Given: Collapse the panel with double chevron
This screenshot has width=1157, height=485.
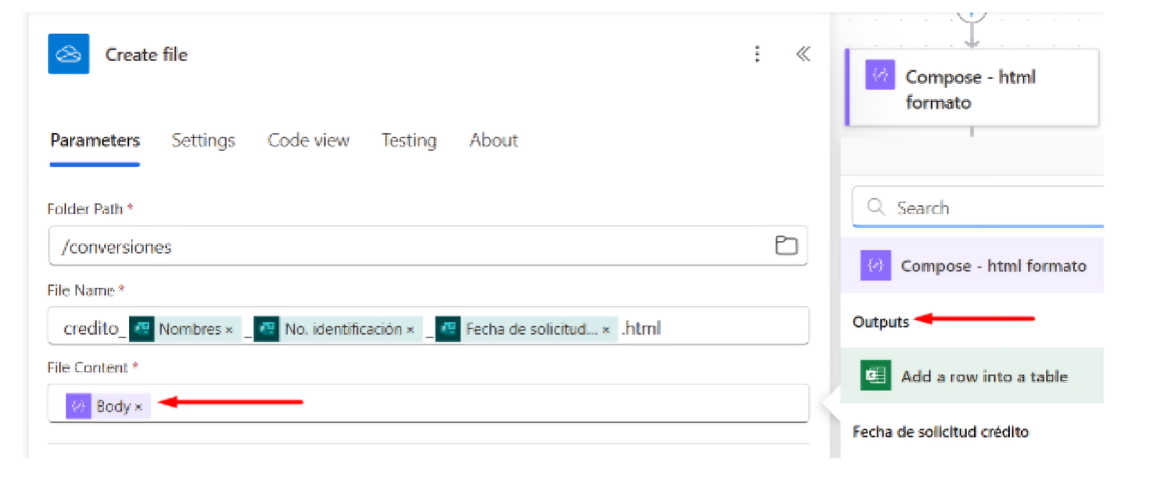Looking at the screenshot, I should (804, 54).
